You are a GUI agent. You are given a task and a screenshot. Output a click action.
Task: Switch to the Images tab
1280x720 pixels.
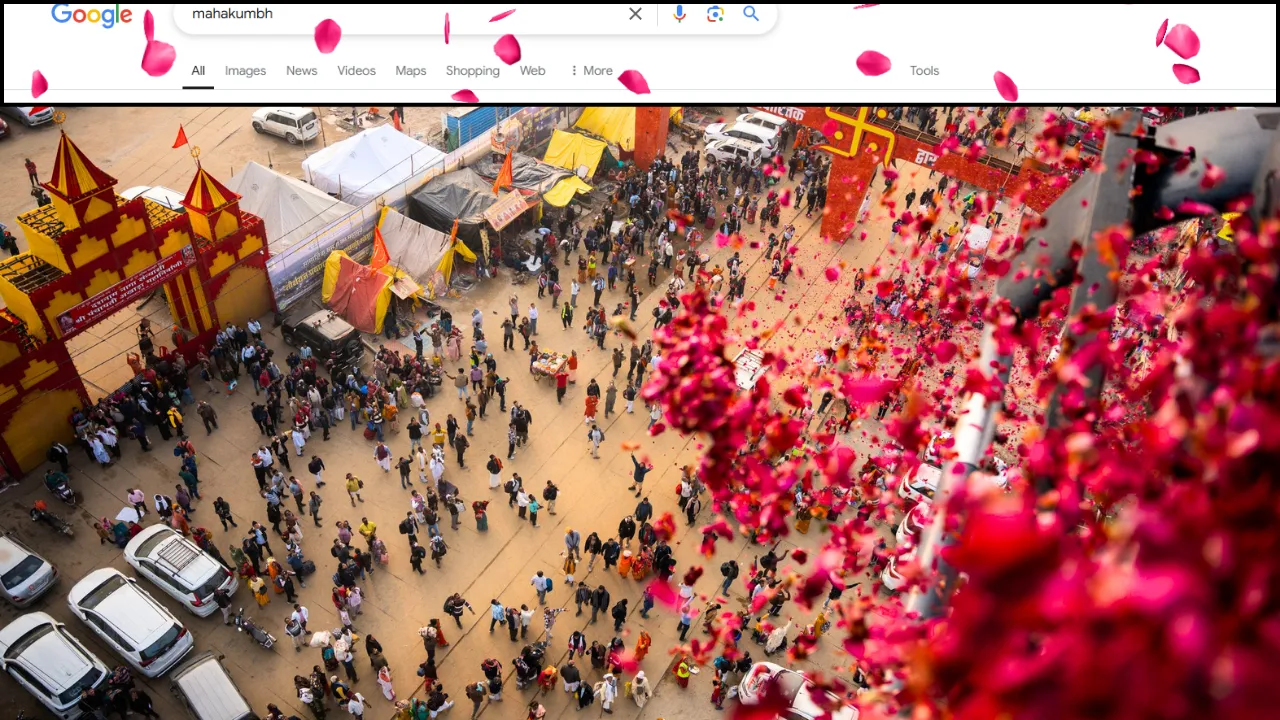click(x=245, y=71)
